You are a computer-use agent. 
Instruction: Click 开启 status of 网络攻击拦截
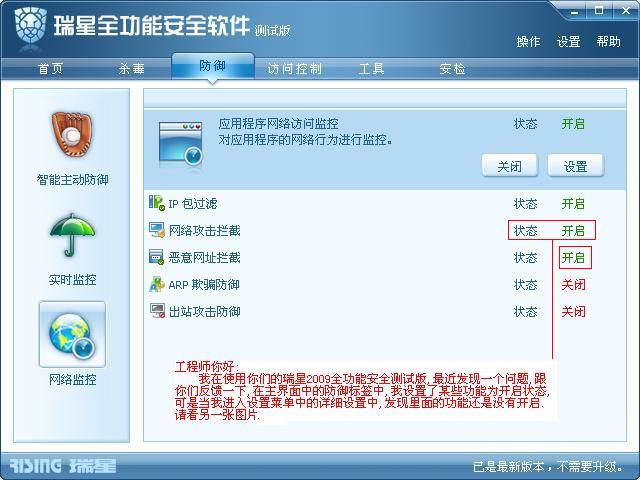coord(573,231)
